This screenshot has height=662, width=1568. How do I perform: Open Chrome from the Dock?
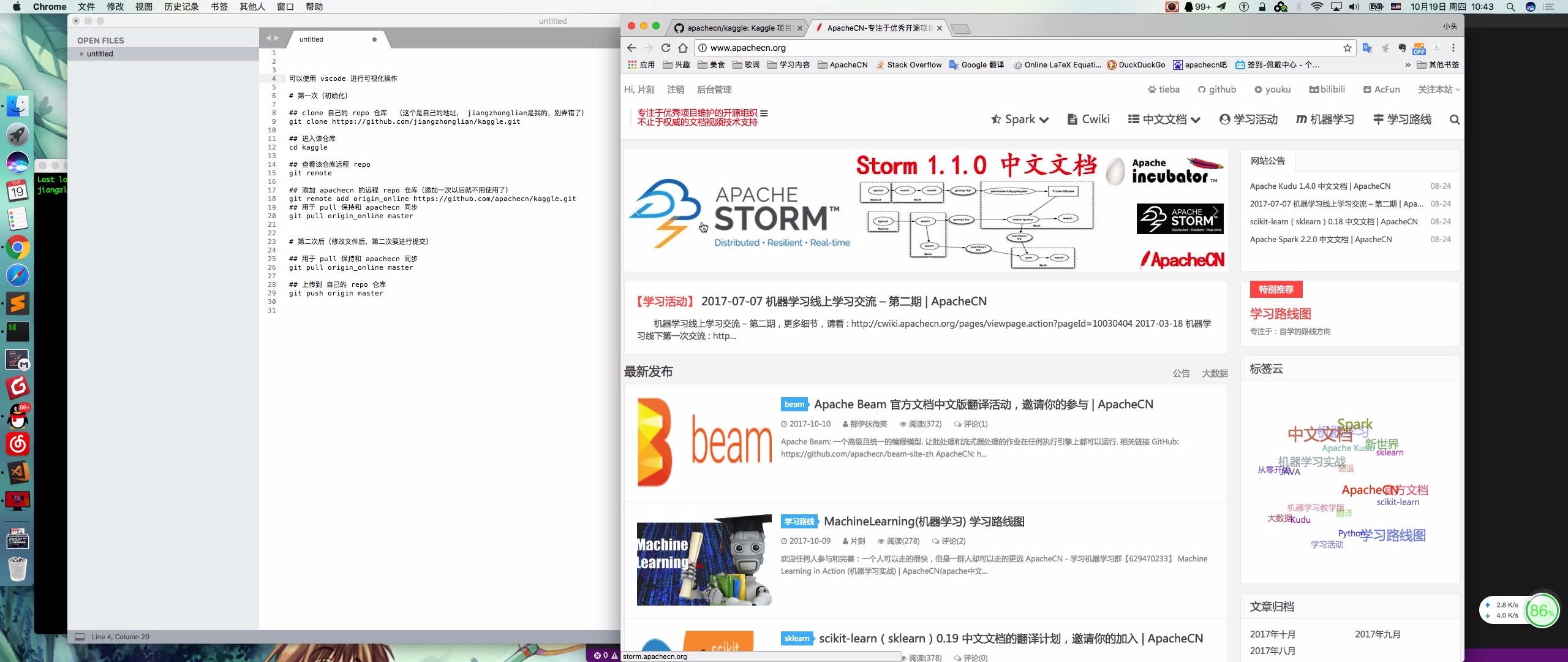[x=17, y=248]
